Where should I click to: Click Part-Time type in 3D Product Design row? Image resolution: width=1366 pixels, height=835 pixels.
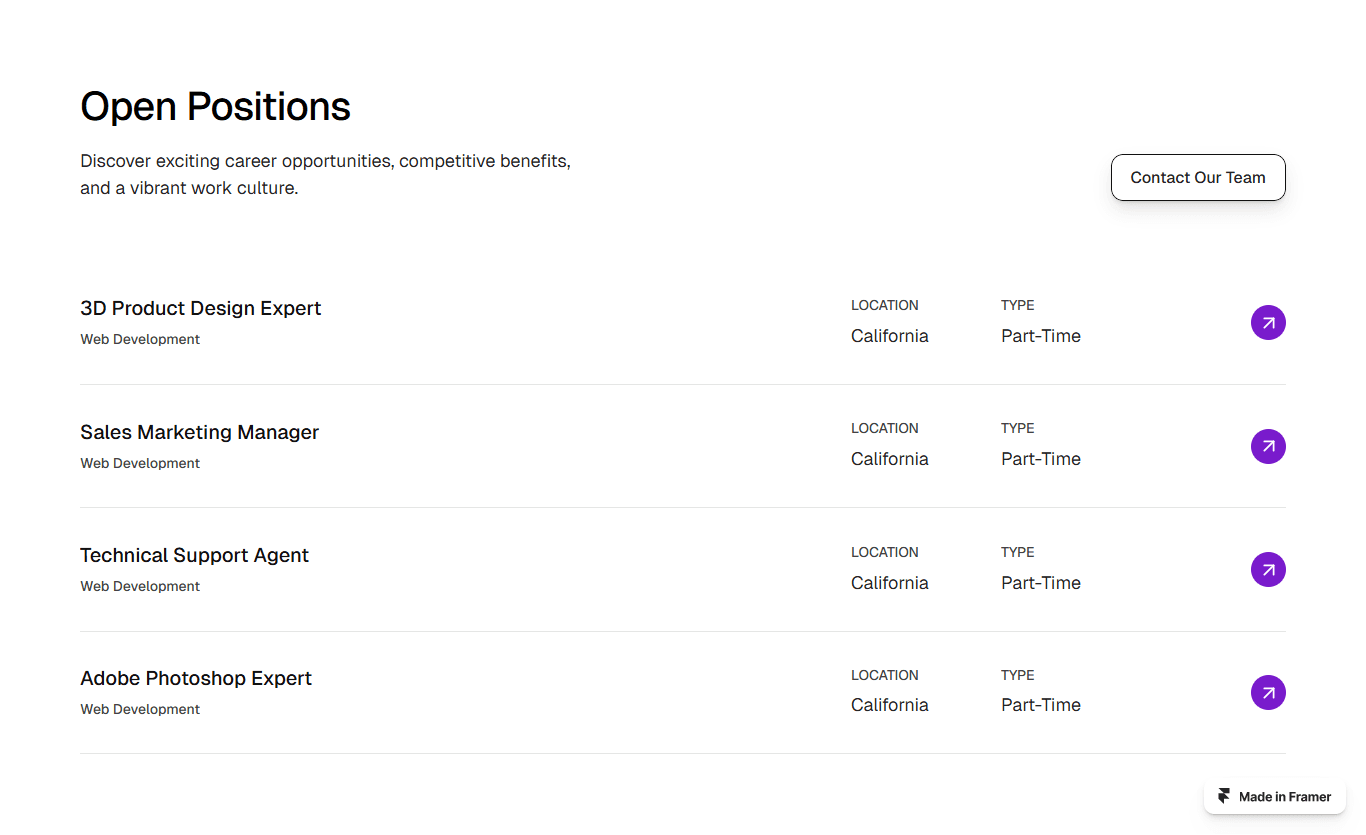pos(1041,336)
